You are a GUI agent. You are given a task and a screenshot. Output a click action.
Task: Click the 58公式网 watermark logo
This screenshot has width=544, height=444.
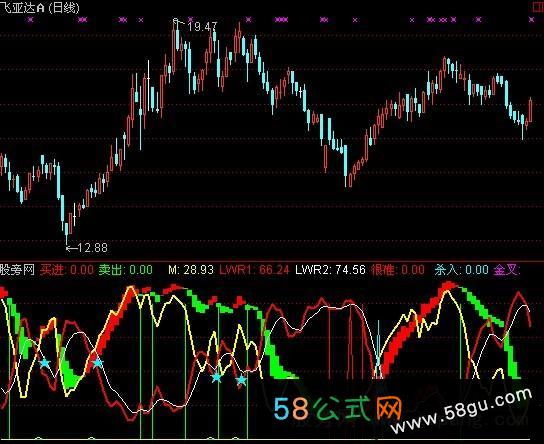click(337, 408)
